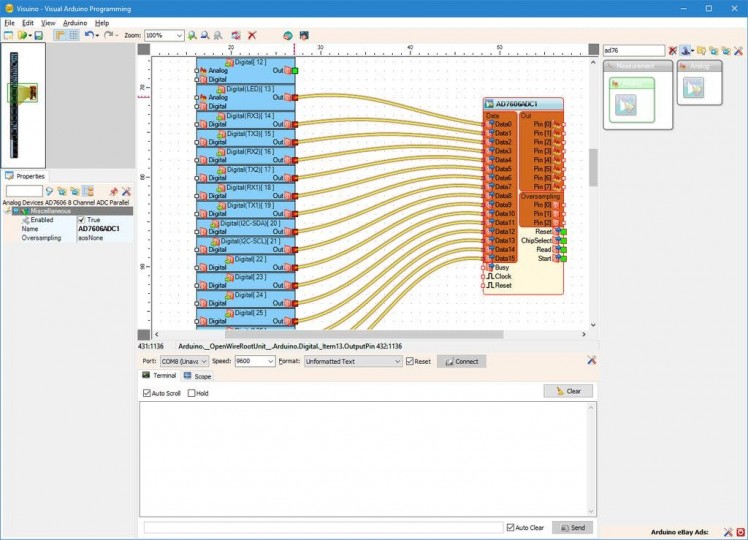Image resolution: width=748 pixels, height=540 pixels.
Task: Click the Zoom In magnifier icon
Action: click(192, 35)
